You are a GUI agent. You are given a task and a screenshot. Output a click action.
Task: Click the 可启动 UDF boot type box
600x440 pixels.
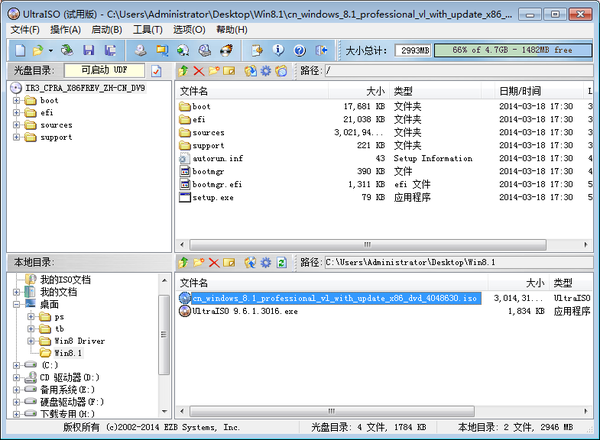point(104,70)
